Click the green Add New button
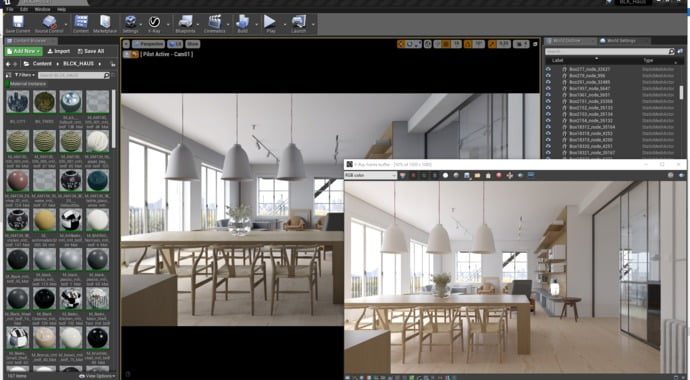 coord(24,51)
